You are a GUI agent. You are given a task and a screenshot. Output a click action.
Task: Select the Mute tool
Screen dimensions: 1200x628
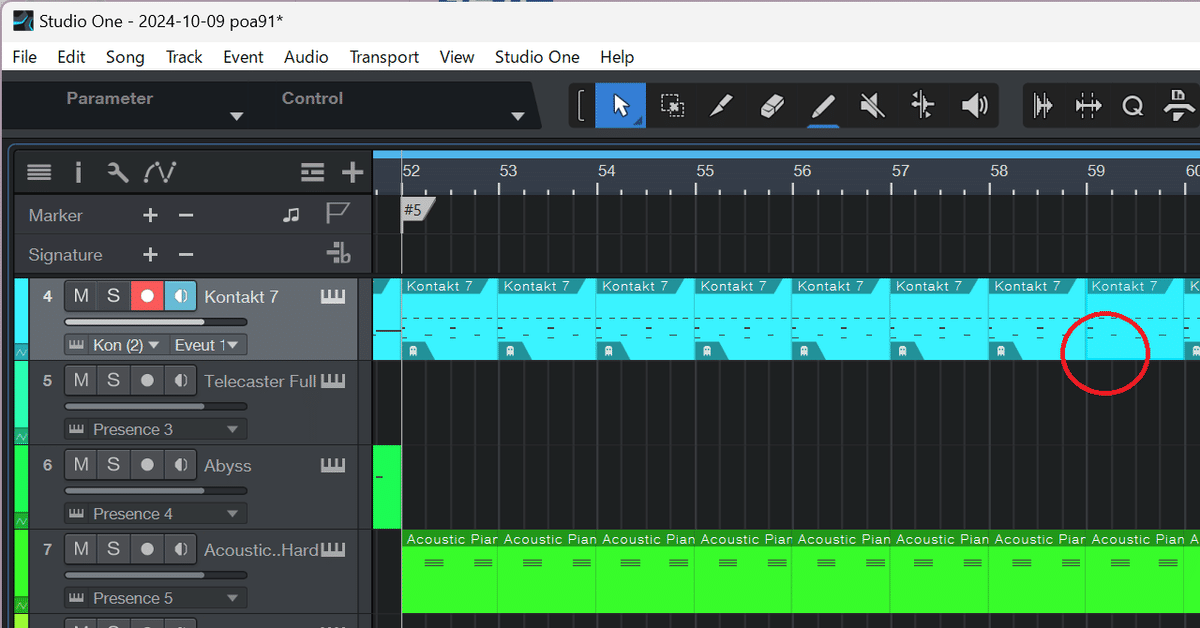[872, 105]
